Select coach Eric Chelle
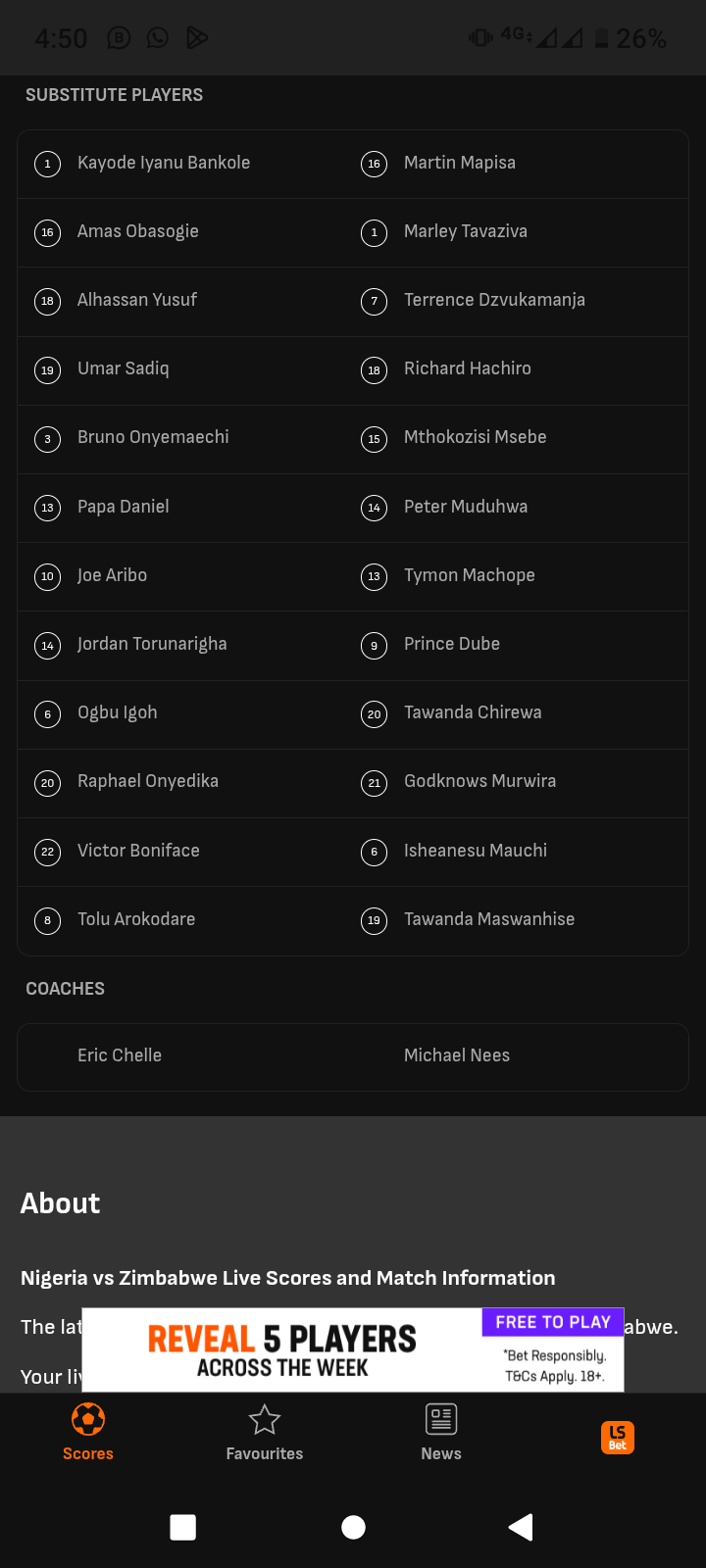The height and width of the screenshot is (1568, 706). click(x=120, y=1055)
